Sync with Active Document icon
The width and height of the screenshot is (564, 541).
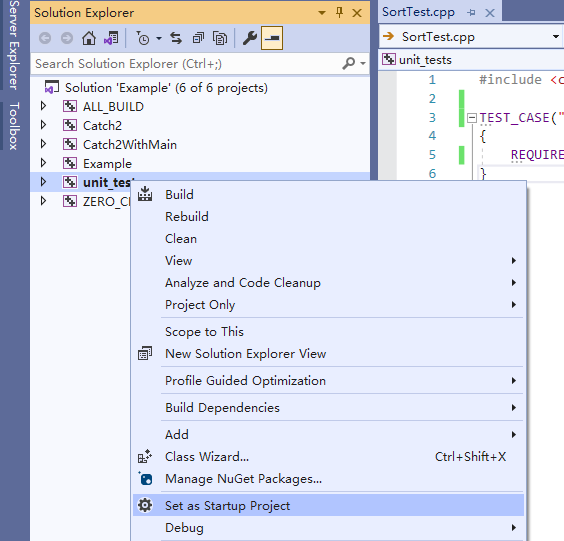coord(176,38)
